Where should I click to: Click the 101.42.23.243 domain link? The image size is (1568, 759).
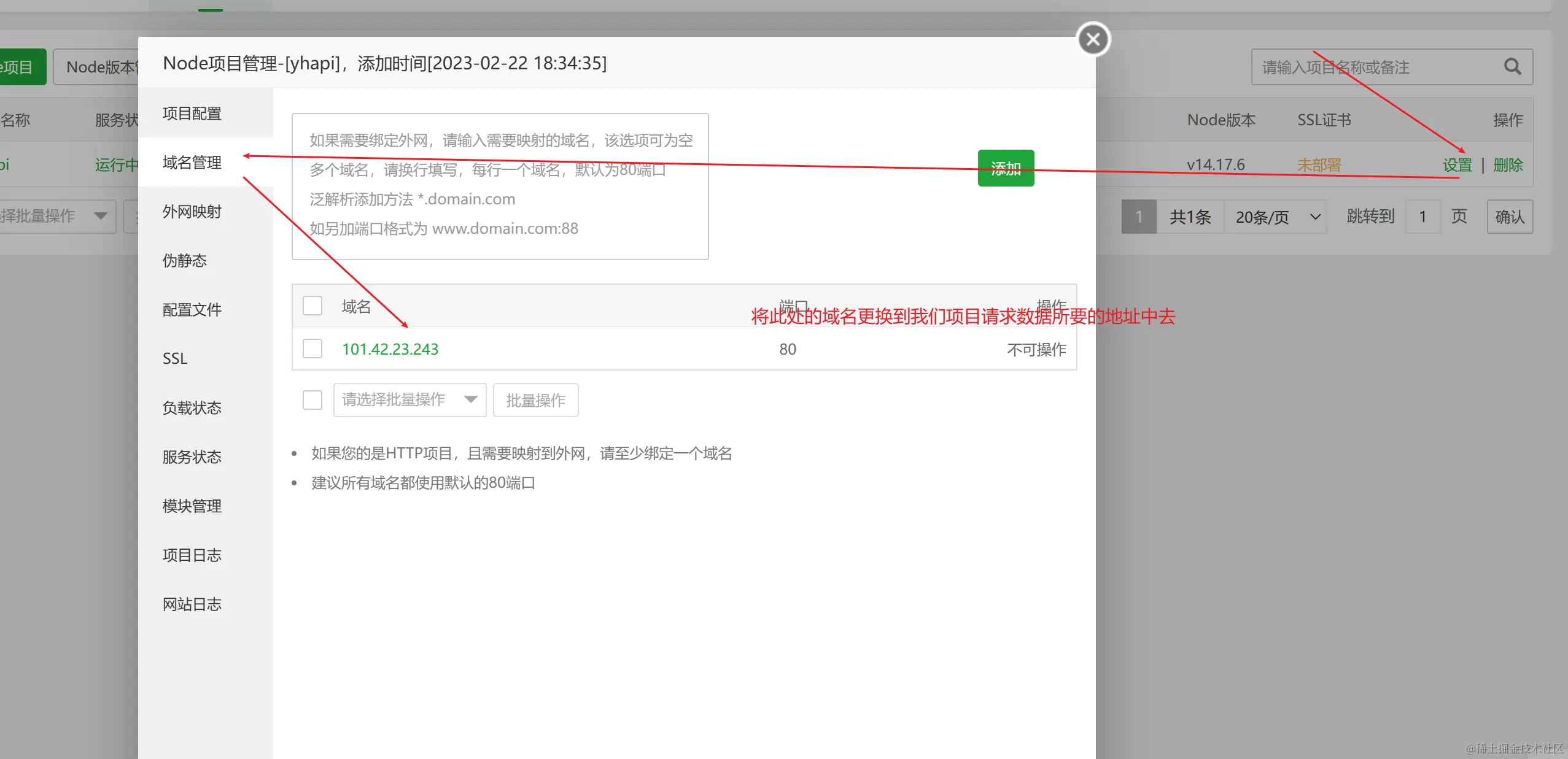(x=390, y=349)
